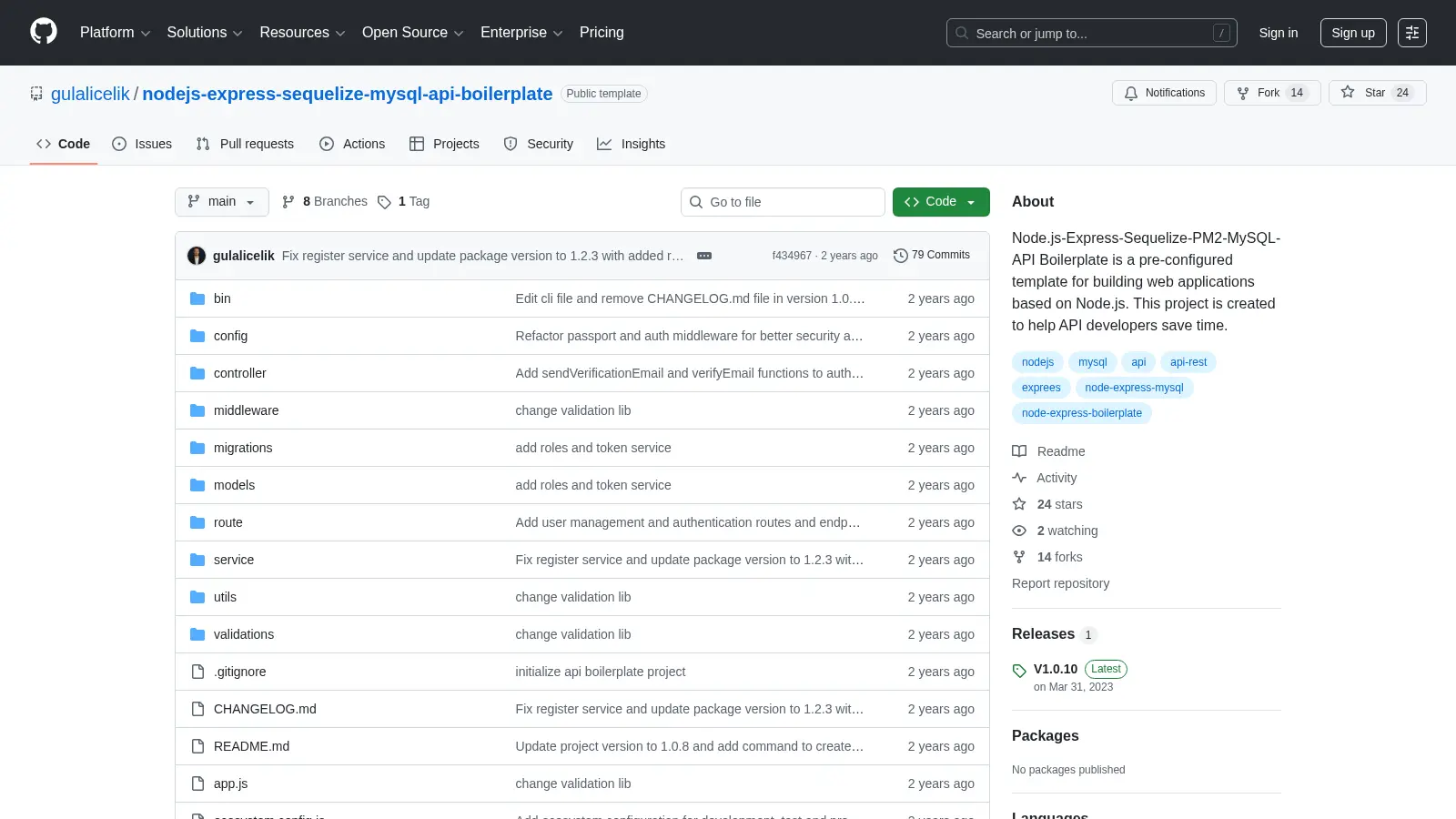Open the route folder
1456x819 pixels.
(228, 522)
